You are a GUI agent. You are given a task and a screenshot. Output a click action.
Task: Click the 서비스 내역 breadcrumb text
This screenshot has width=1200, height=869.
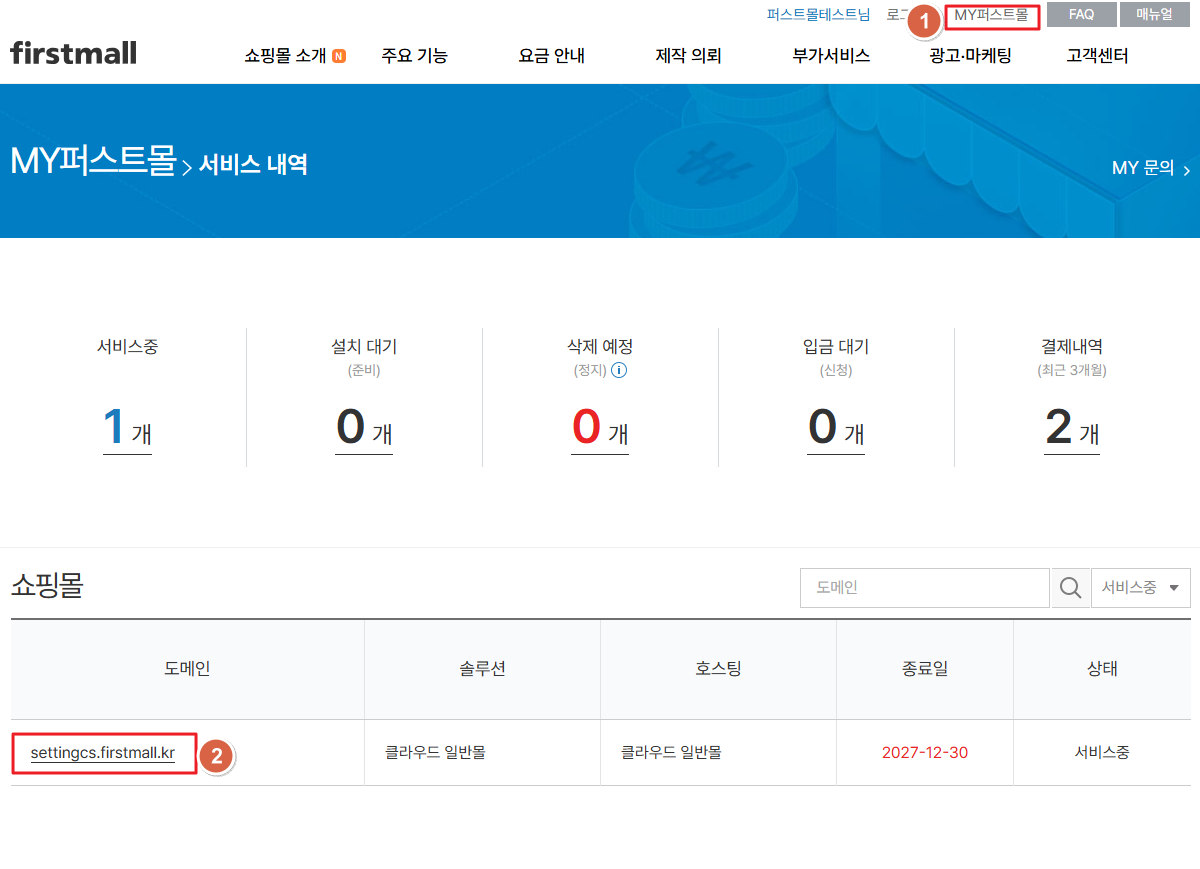(253, 165)
